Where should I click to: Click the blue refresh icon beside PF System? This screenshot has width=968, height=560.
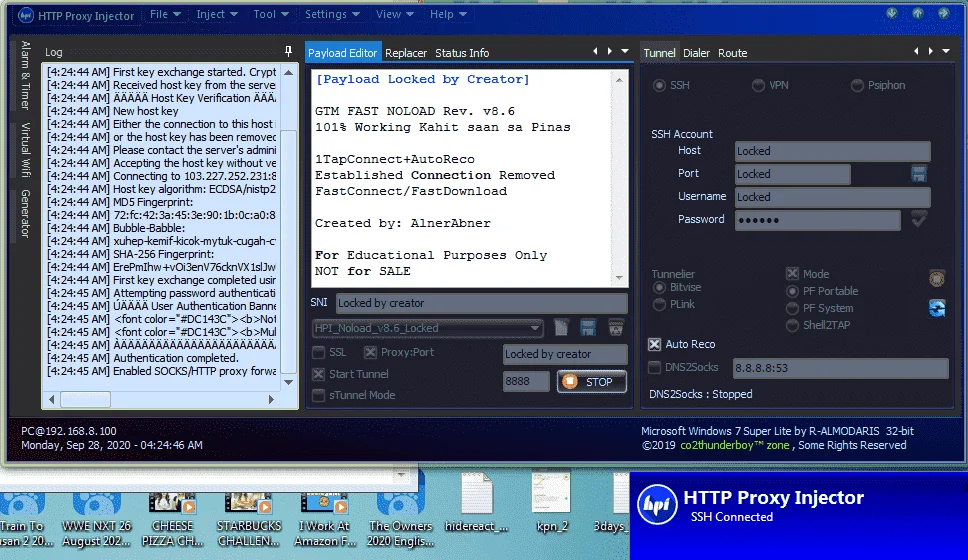(937, 307)
